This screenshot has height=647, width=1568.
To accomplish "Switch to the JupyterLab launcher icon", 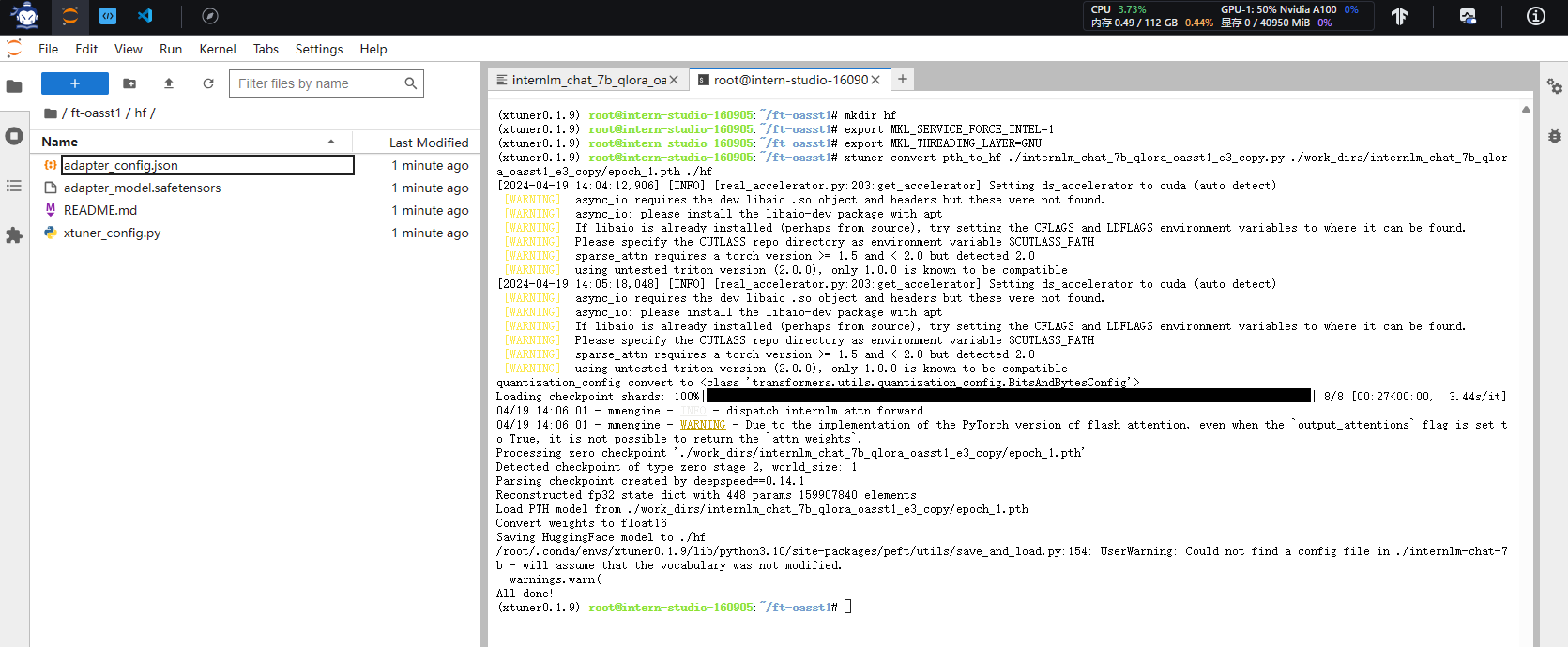I will click(x=69, y=16).
